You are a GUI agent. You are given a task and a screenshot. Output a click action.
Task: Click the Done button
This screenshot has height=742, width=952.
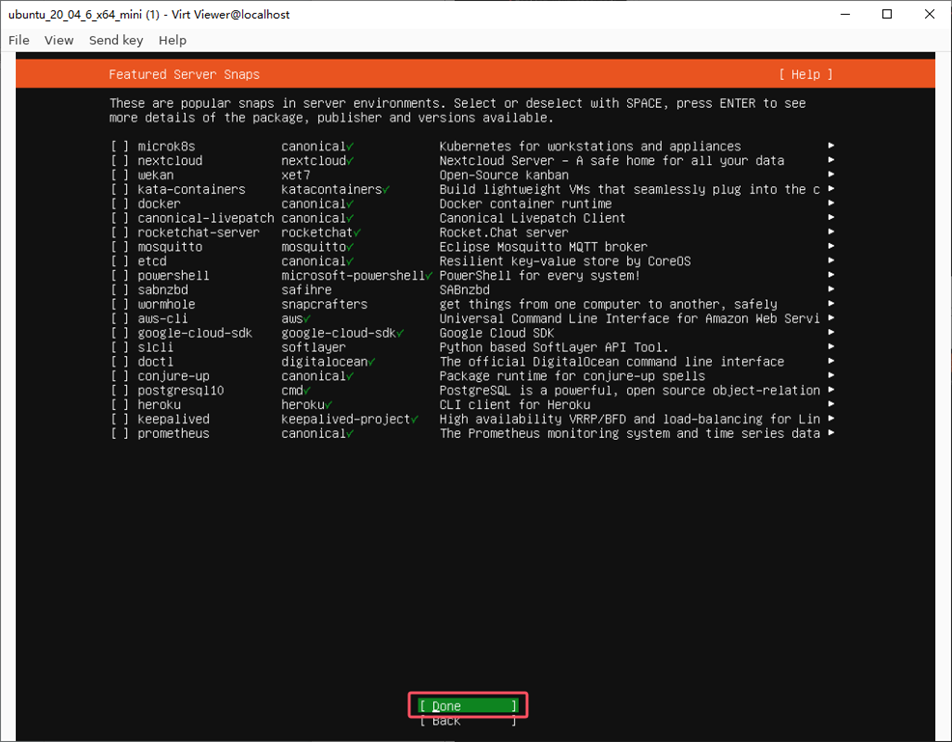468,706
